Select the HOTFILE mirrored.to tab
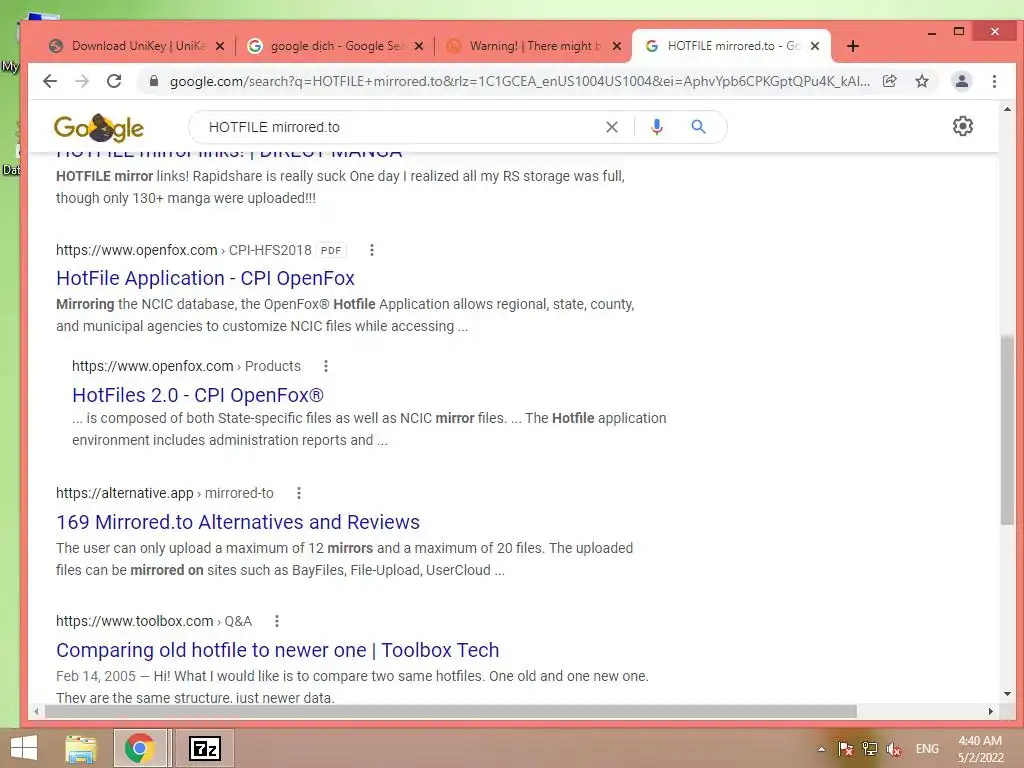Viewport: 1024px width, 768px height. (x=731, y=46)
